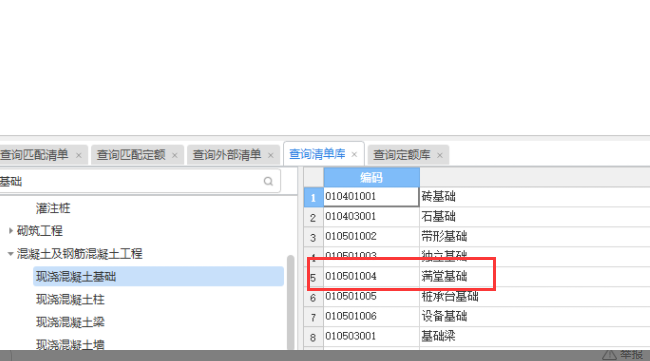The image size is (650, 361).
Task: Click the 满堂基础 name cell
Action: point(535,276)
